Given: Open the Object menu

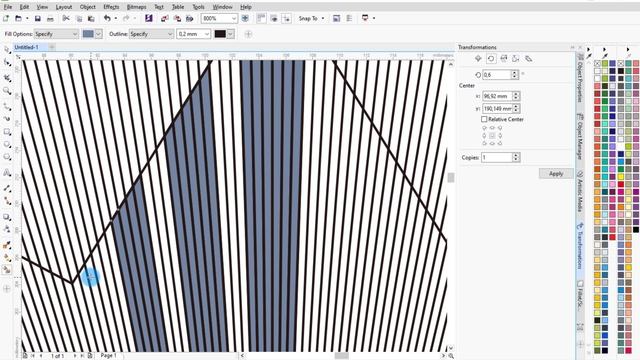Looking at the screenshot, I should tap(88, 7).
